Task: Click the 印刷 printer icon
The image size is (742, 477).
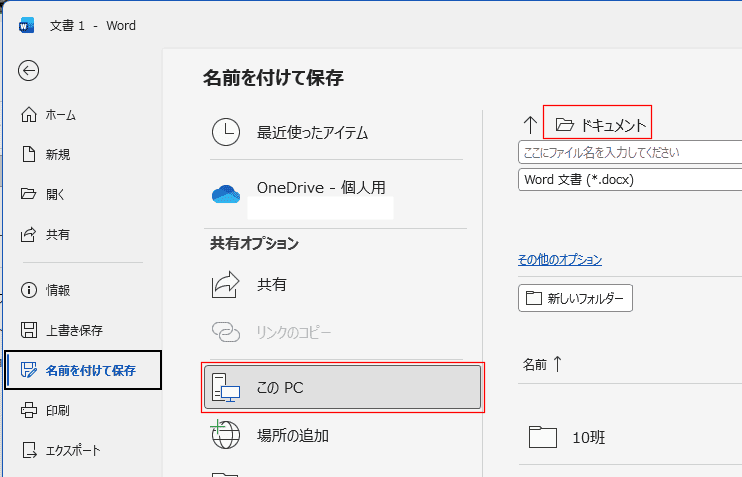Action: 30,410
